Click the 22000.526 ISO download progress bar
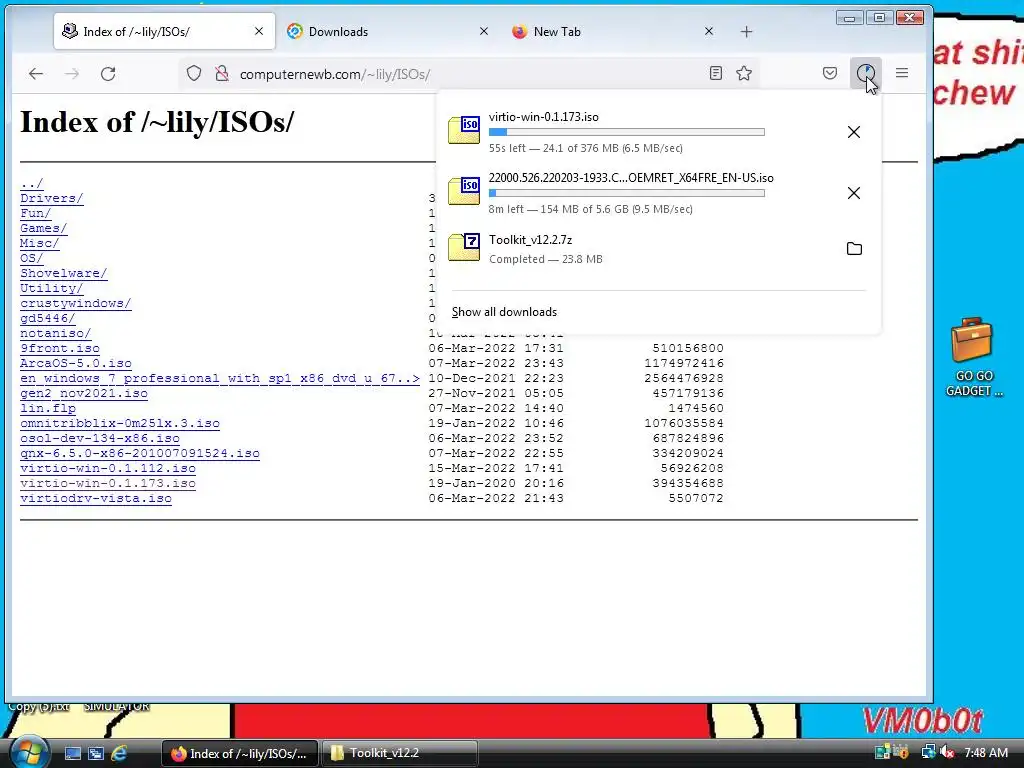The width and height of the screenshot is (1024, 768). 626,193
